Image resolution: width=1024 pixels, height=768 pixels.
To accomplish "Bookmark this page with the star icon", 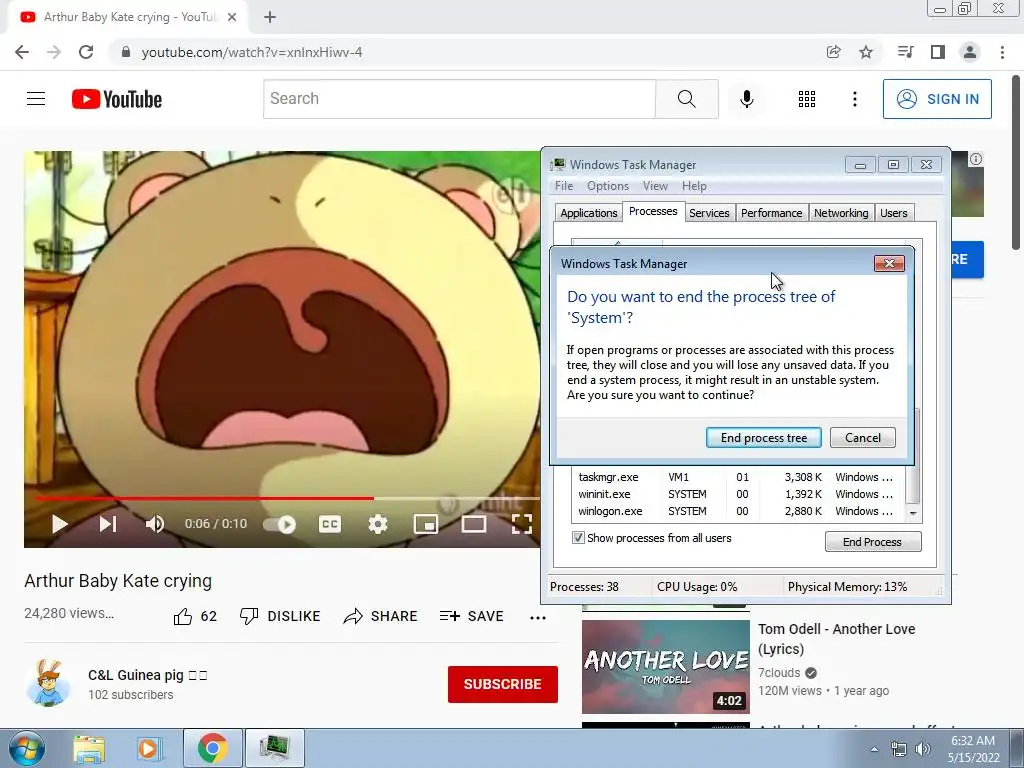I will pos(866,52).
